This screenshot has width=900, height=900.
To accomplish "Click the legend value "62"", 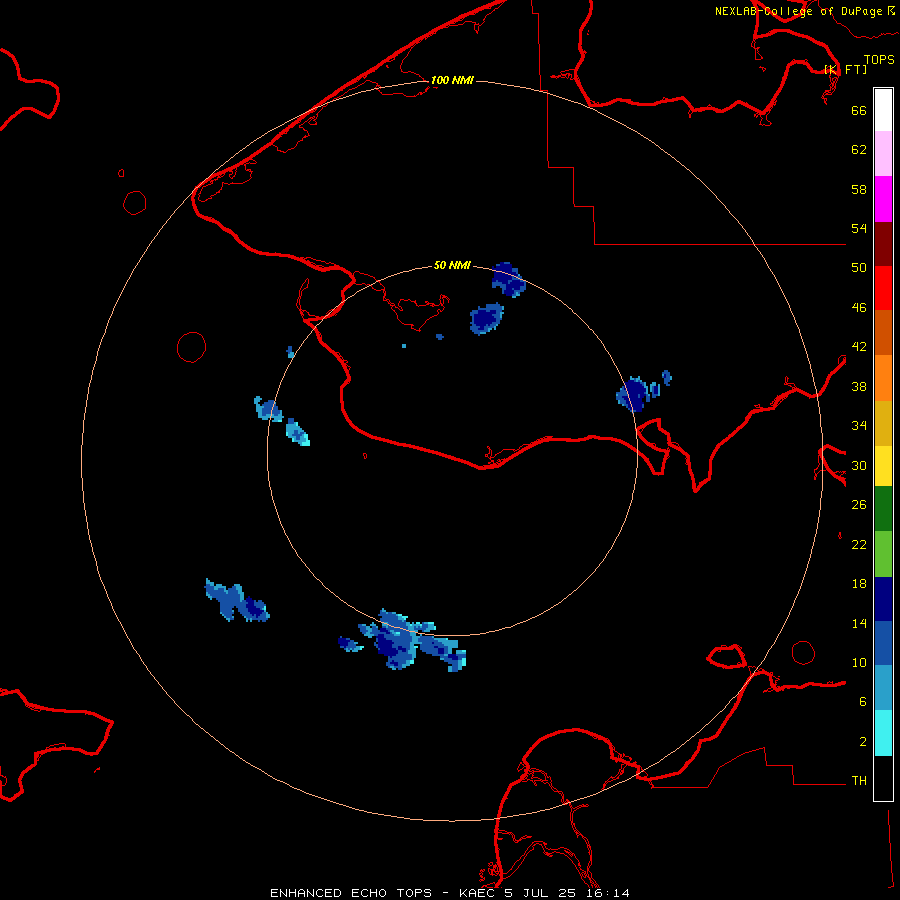I will (859, 150).
